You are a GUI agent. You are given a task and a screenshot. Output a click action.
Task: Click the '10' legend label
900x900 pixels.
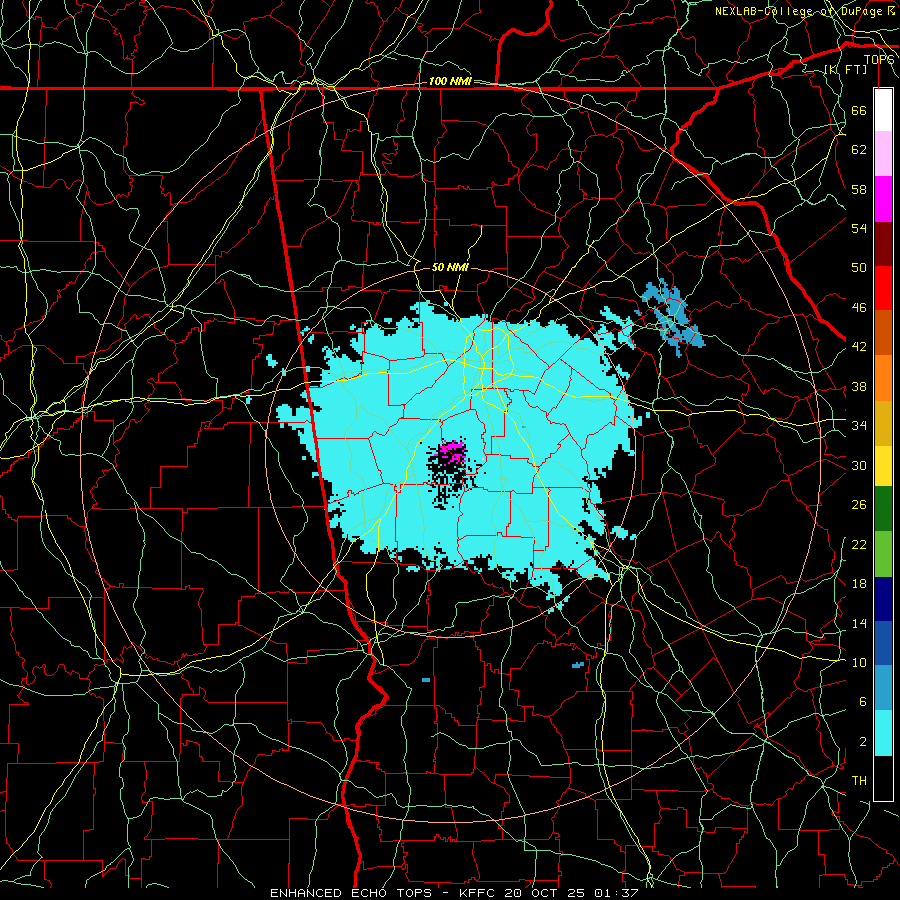tap(859, 662)
